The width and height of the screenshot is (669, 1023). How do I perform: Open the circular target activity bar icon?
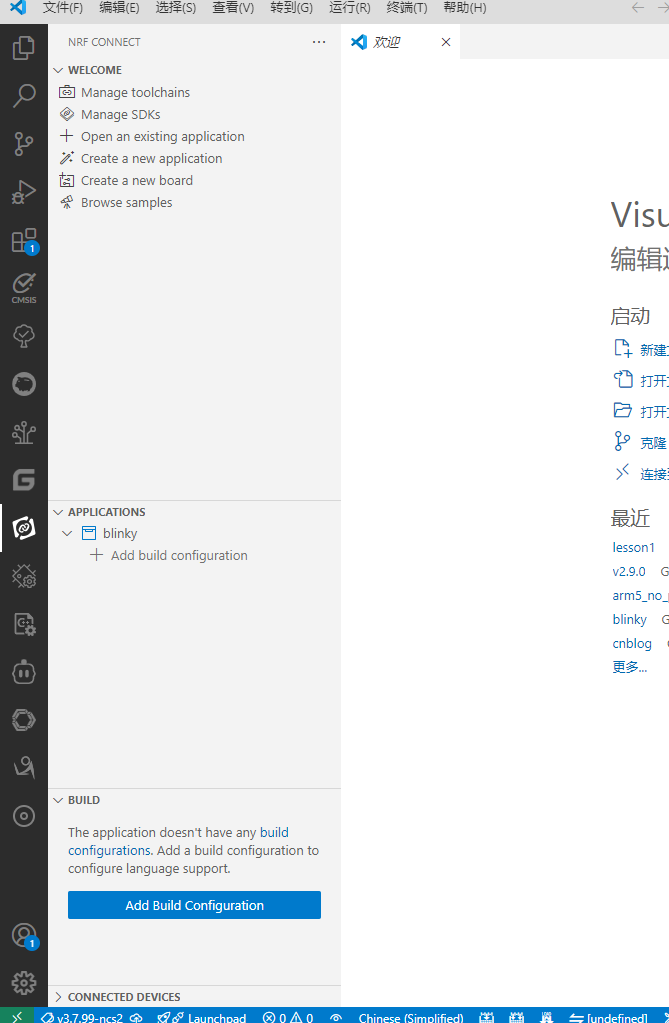pyautogui.click(x=23, y=816)
